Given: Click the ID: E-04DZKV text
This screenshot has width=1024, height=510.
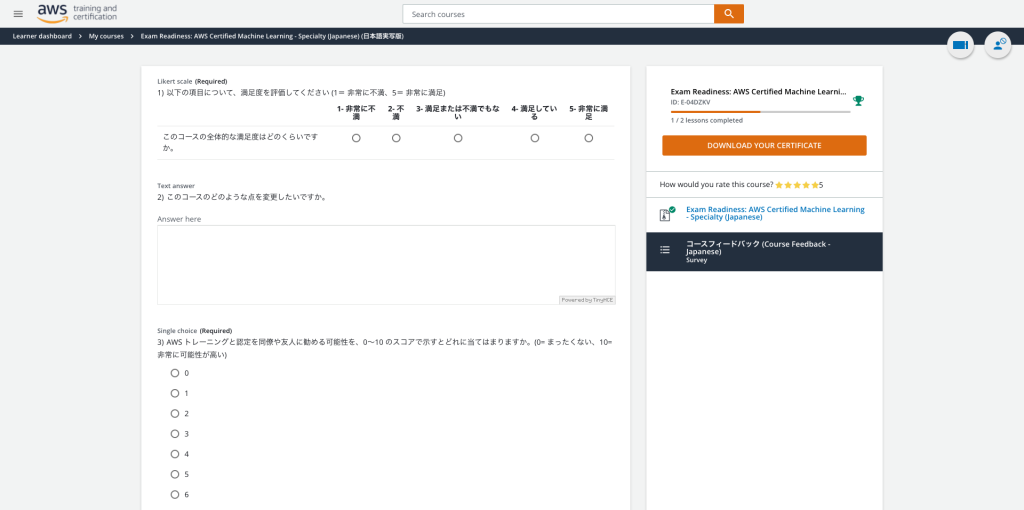Looking at the screenshot, I should tap(690, 103).
